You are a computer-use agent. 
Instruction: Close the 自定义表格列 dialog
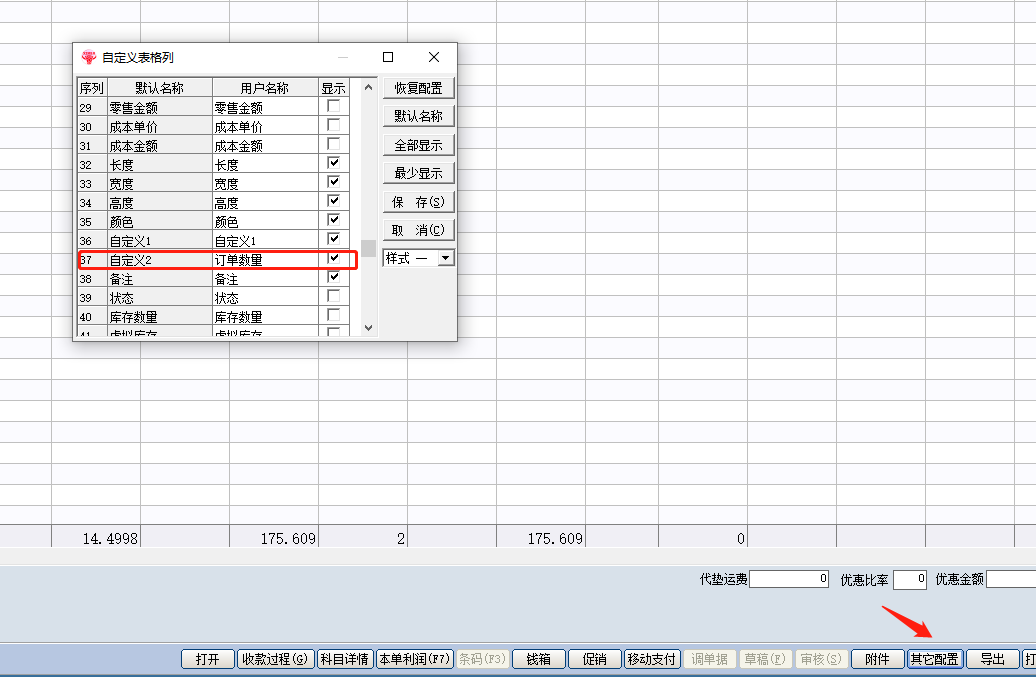tap(434, 57)
